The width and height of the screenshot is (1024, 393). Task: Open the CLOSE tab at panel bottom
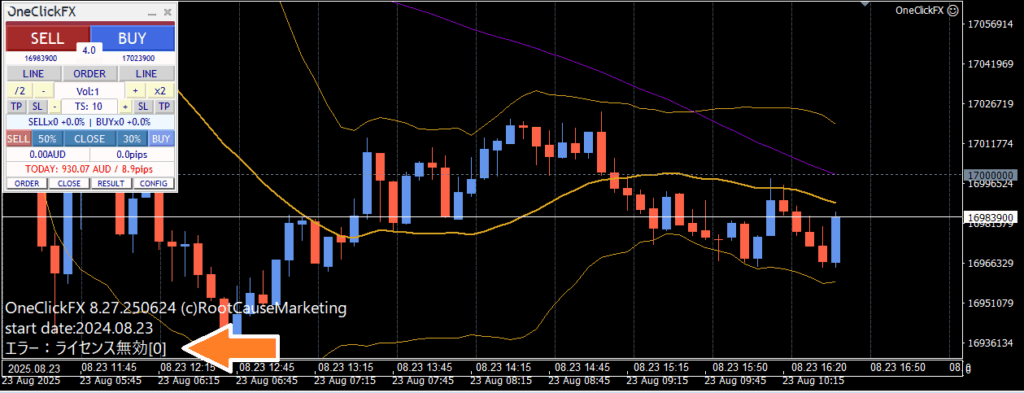pyautogui.click(x=69, y=183)
